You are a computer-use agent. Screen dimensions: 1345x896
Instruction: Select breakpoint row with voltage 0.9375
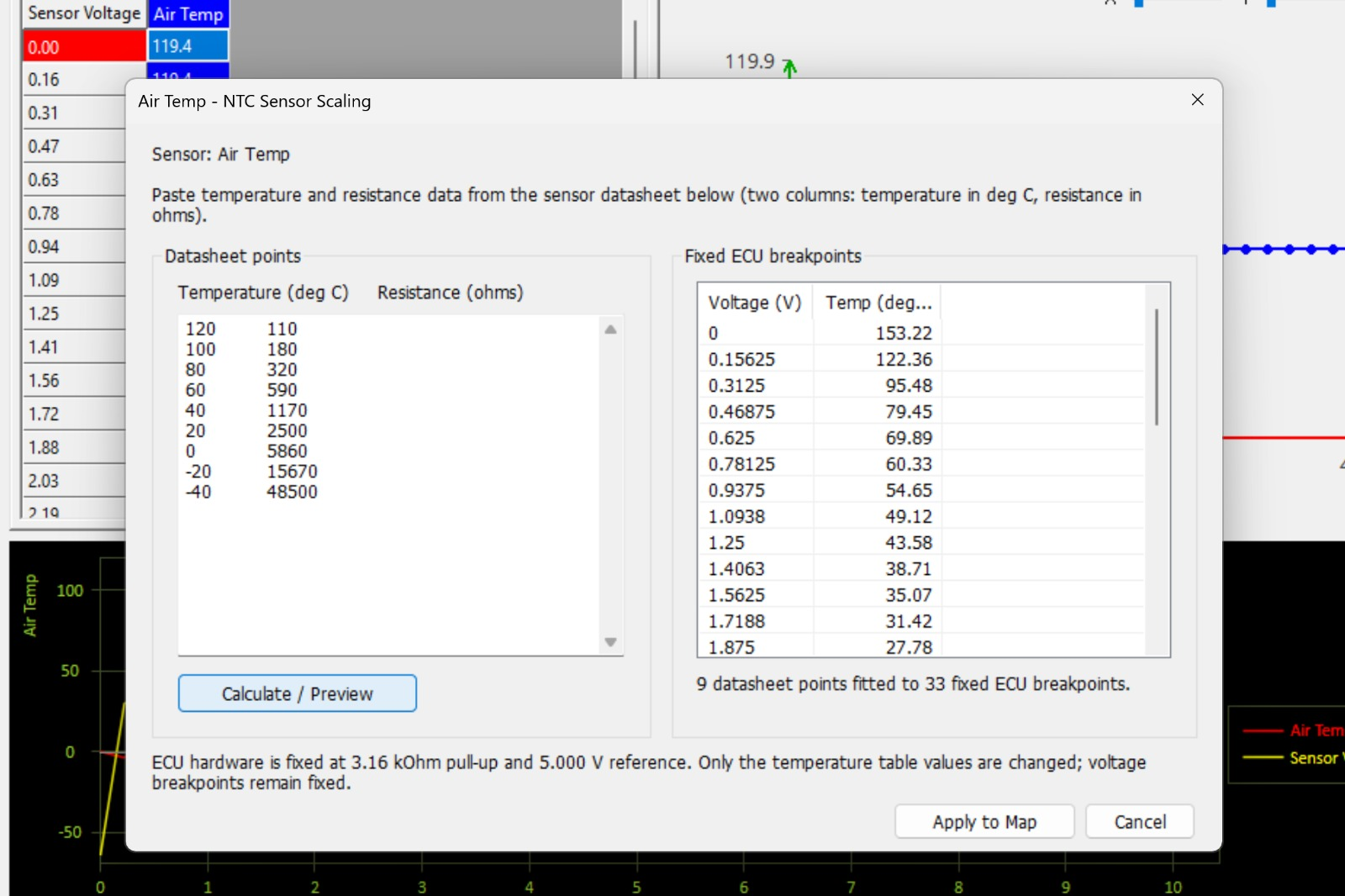click(x=921, y=489)
